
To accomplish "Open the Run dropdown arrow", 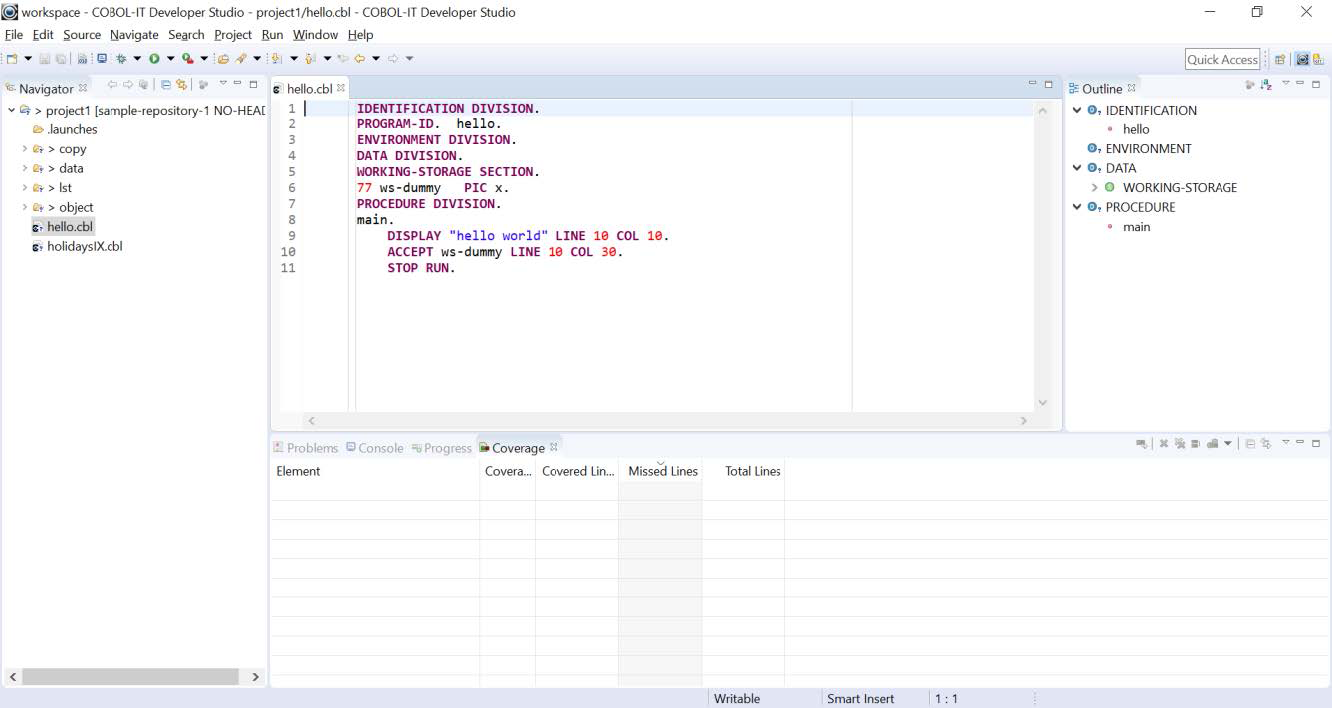I will (x=170, y=59).
